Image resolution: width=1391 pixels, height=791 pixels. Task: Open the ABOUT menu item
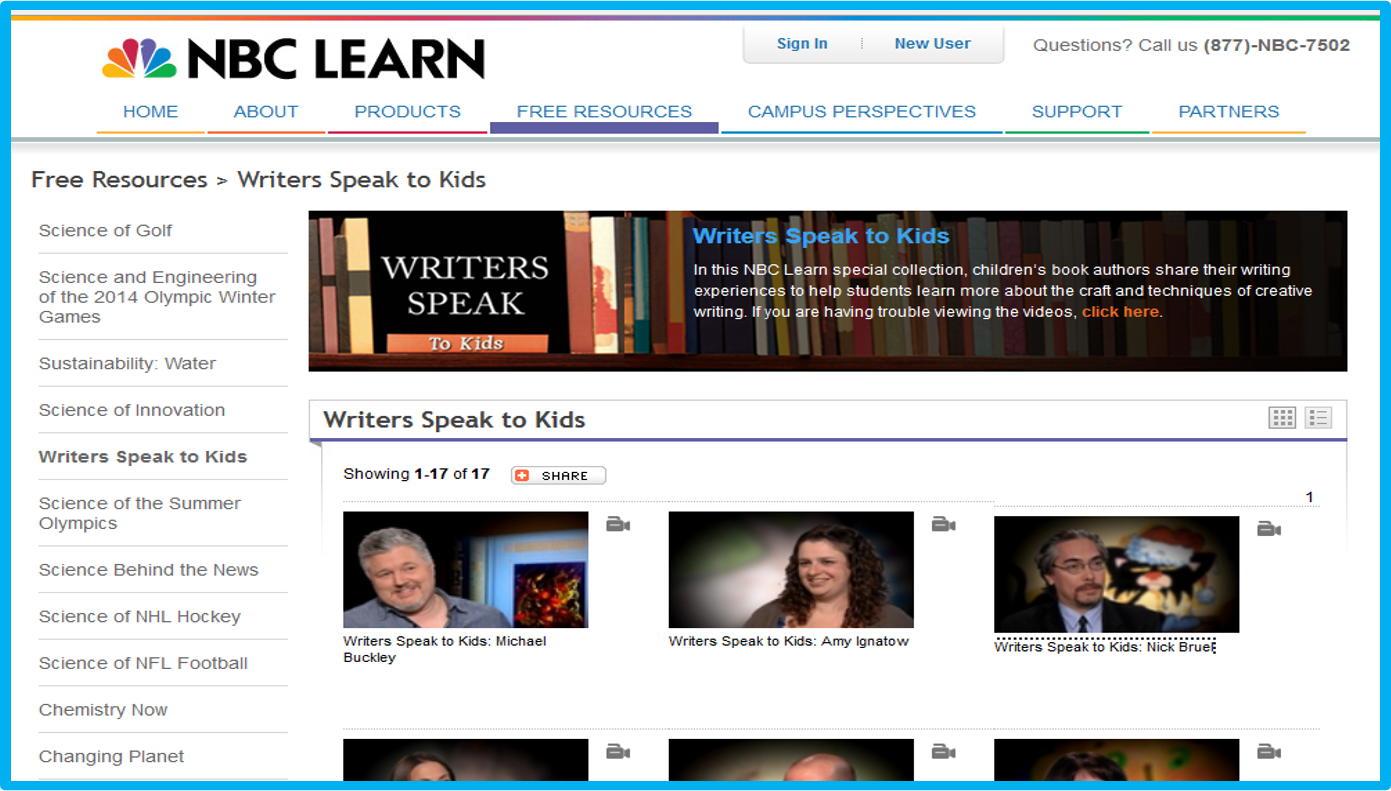(x=266, y=112)
